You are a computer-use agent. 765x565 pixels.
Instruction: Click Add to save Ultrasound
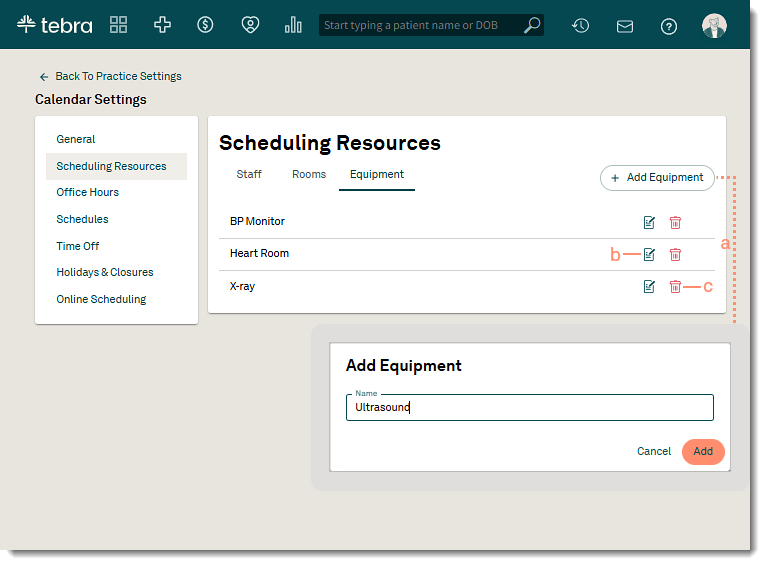pos(703,451)
